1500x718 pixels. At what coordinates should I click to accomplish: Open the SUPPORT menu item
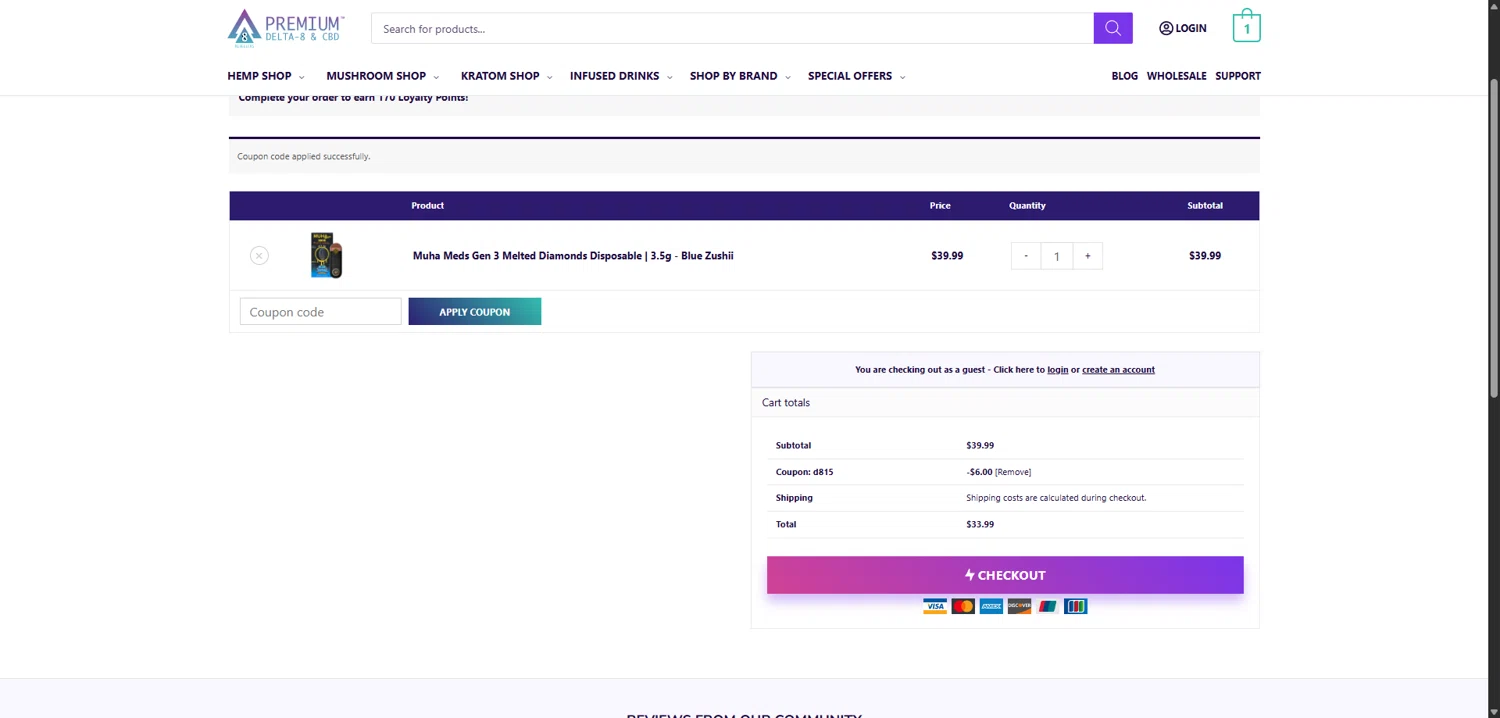1238,76
